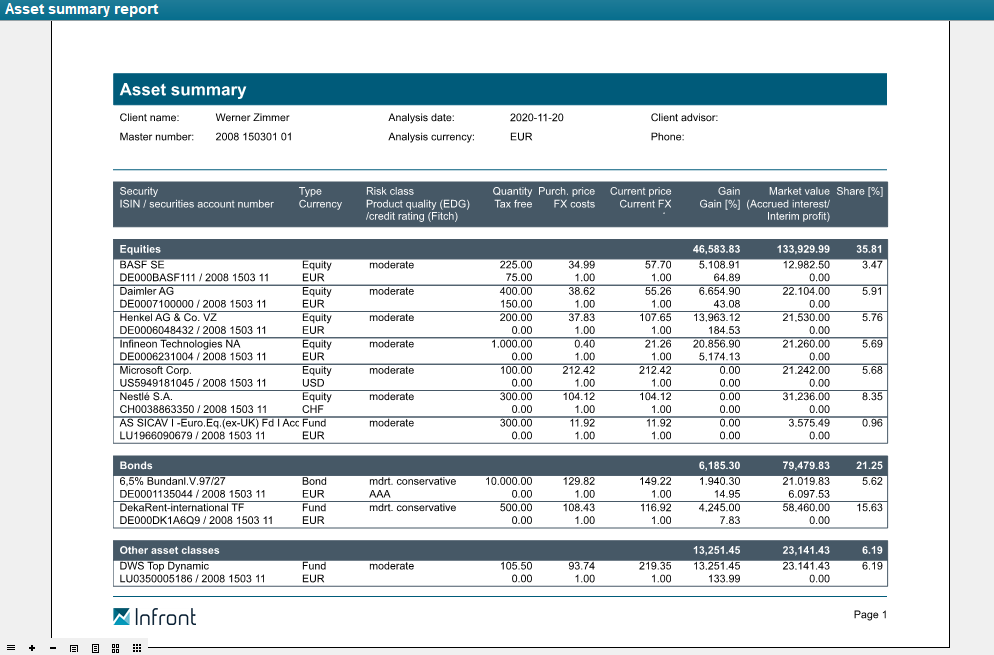Click the Asset summary report title bar
The width and height of the screenshot is (994, 655).
[x=80, y=9]
